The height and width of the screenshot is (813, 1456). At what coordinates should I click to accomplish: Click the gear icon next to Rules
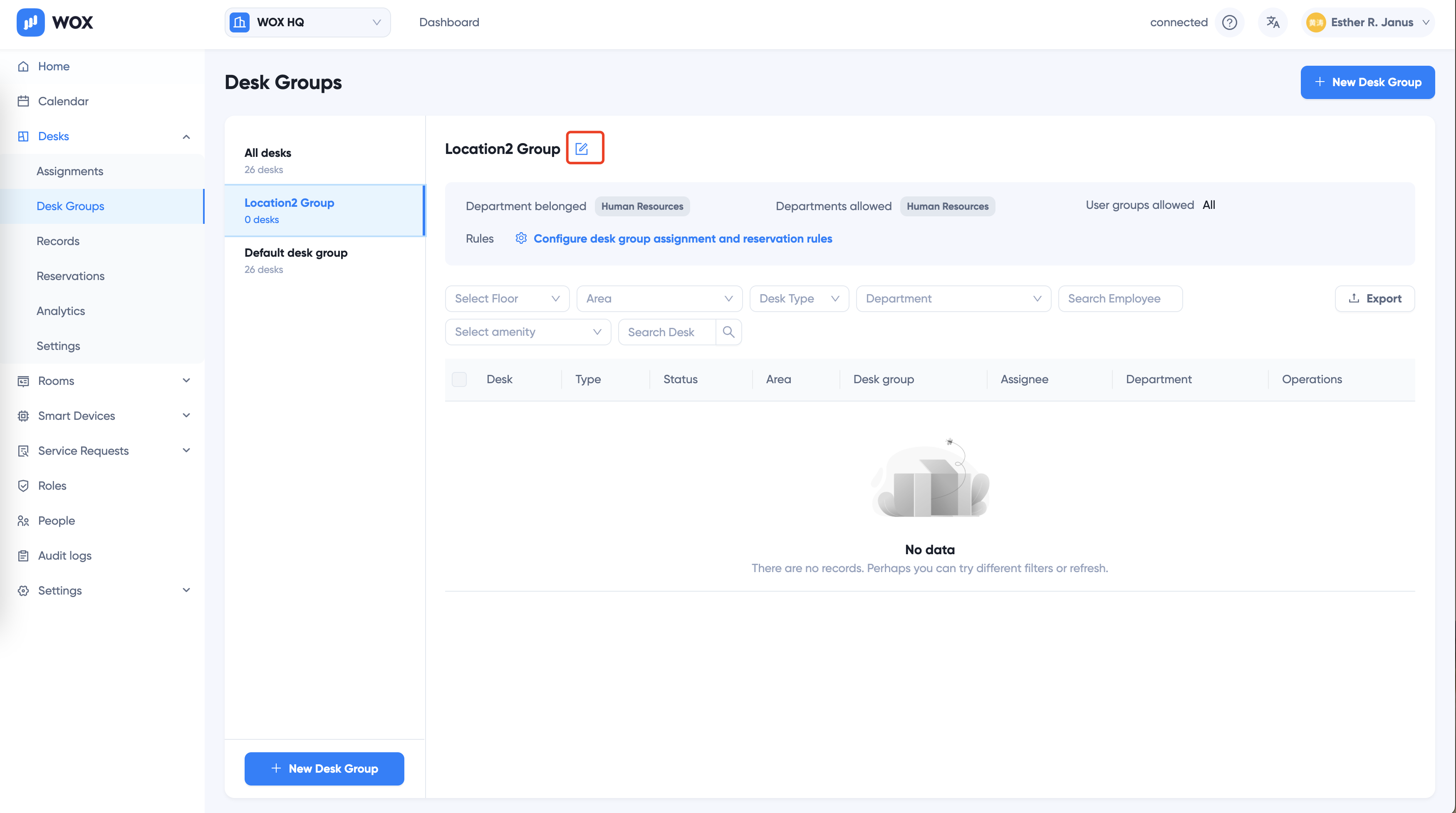pyautogui.click(x=521, y=238)
